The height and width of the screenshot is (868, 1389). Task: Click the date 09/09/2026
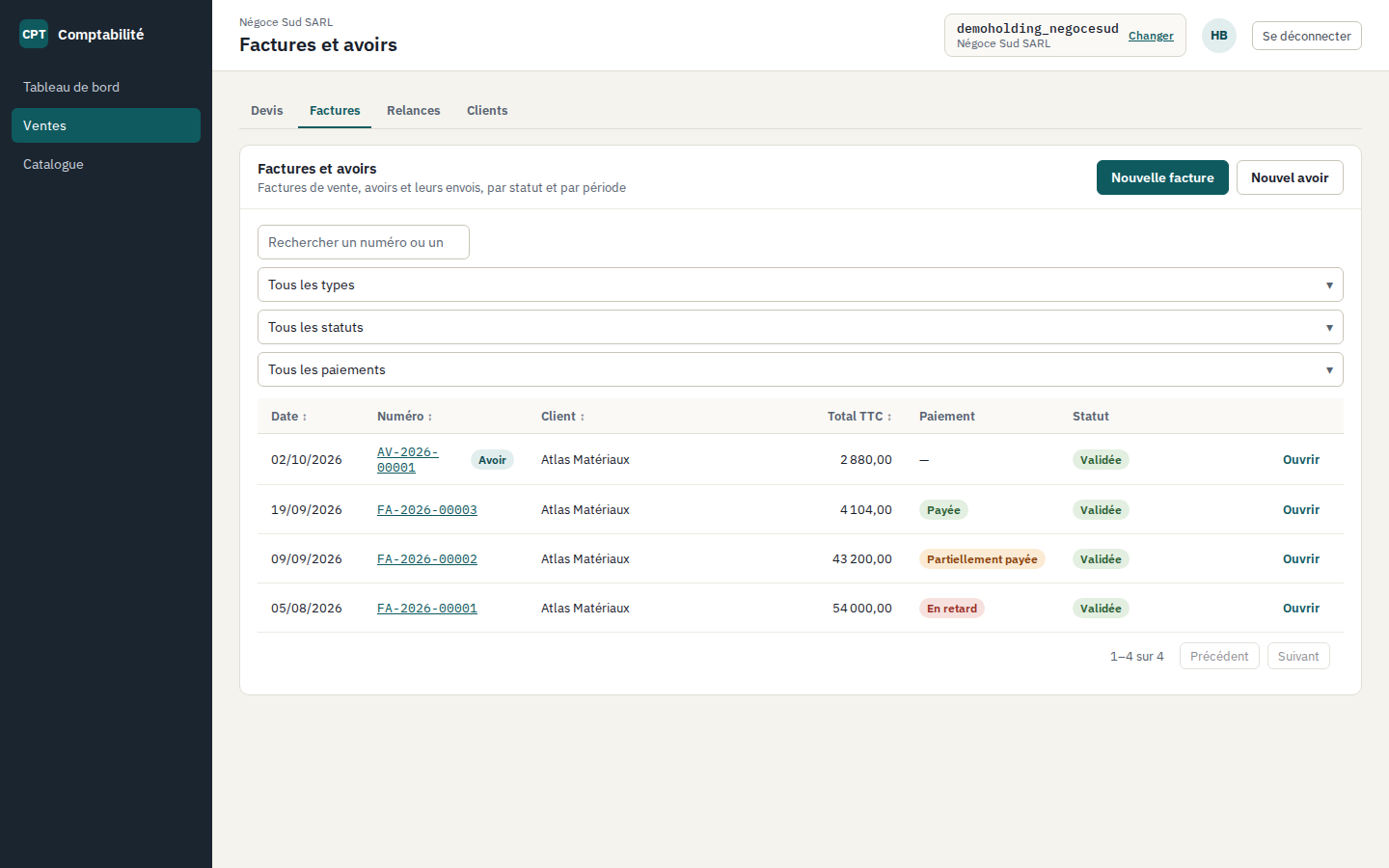(307, 559)
